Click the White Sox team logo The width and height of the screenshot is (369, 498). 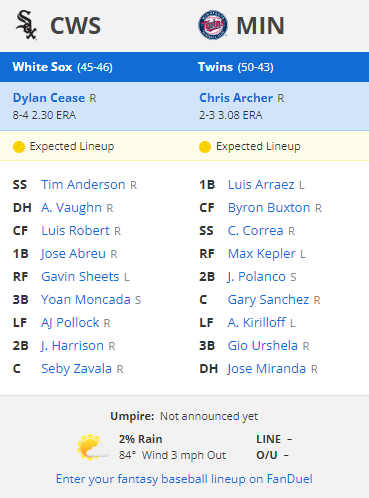[26, 25]
